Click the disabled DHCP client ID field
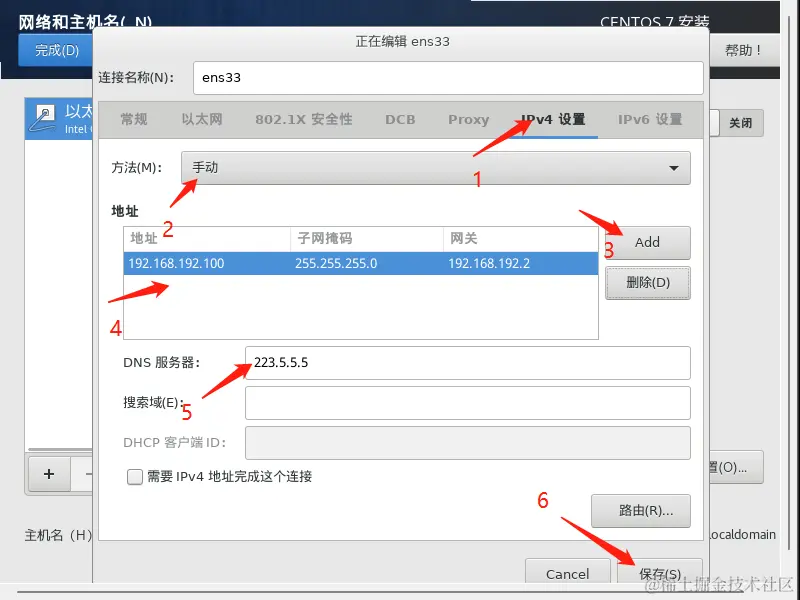800x600 pixels. (x=467, y=443)
